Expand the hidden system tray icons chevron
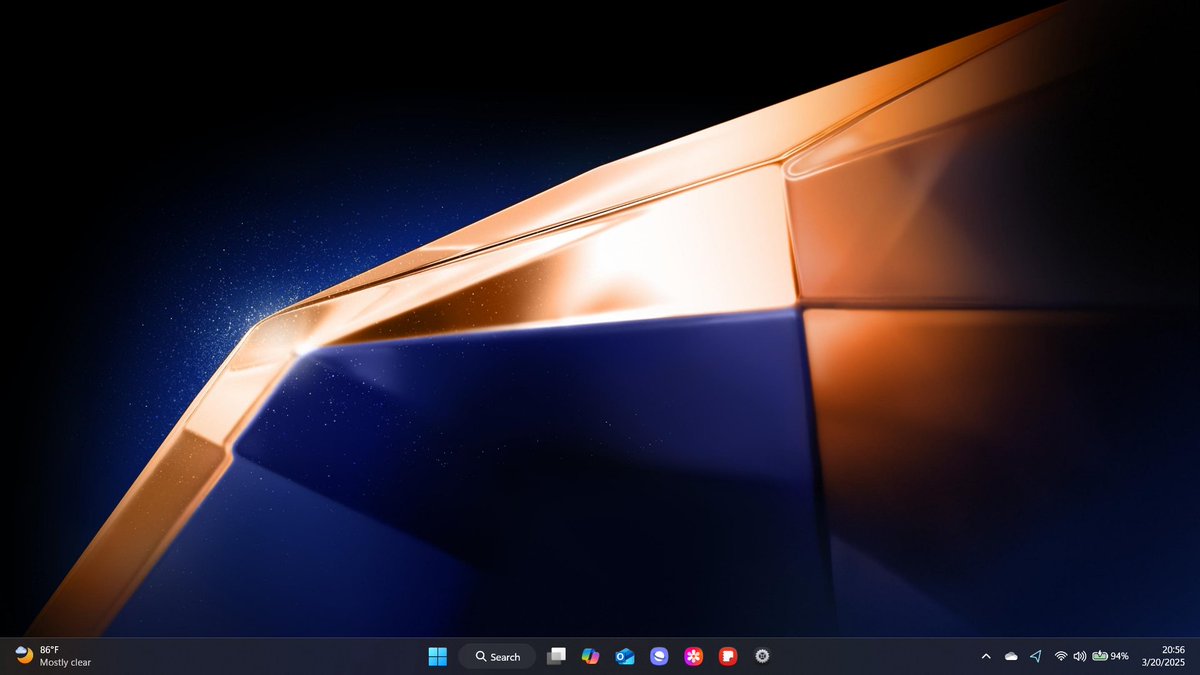This screenshot has height=675, width=1200. [986, 656]
